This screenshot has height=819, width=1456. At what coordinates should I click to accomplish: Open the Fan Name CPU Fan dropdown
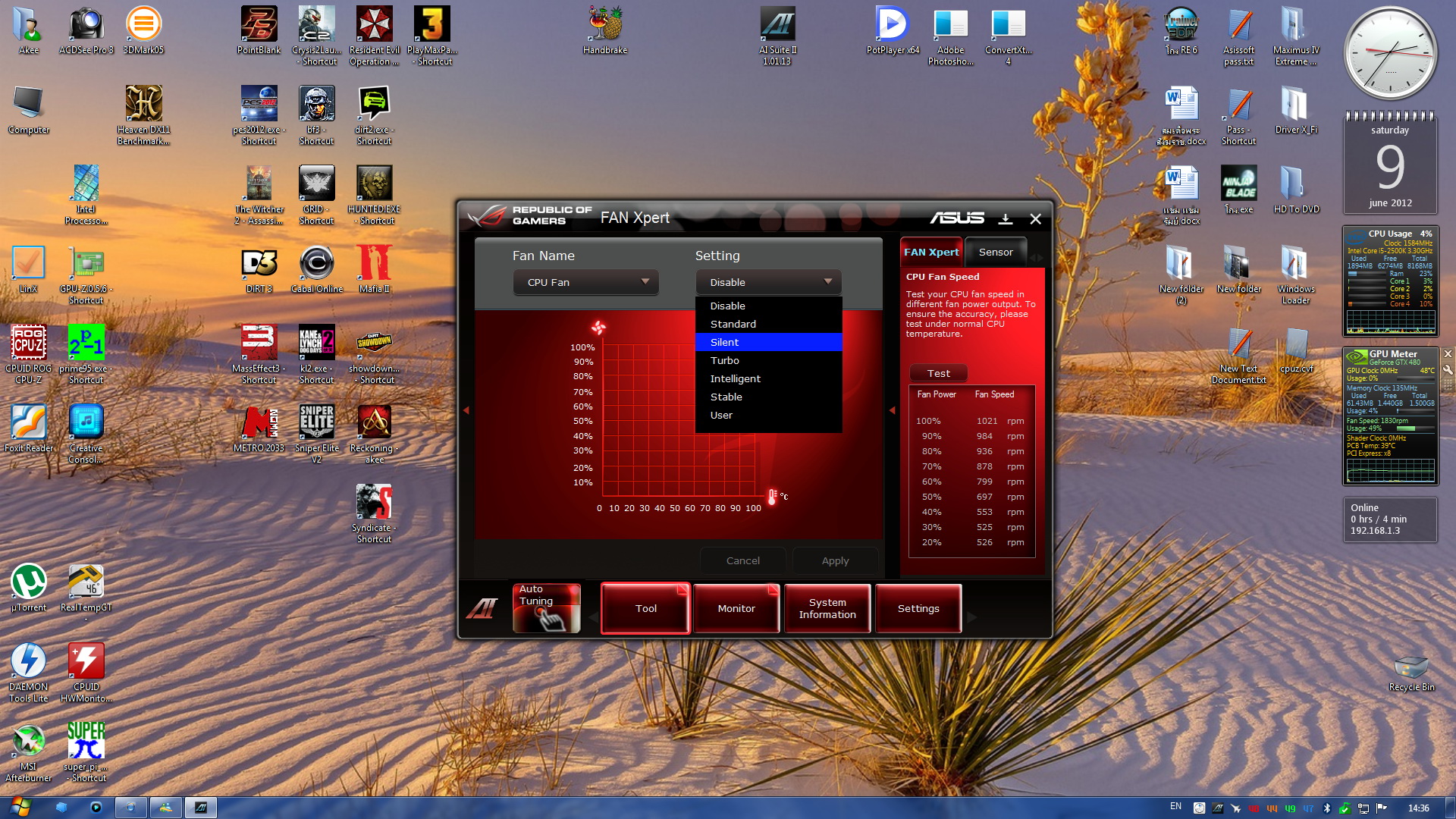coord(585,282)
